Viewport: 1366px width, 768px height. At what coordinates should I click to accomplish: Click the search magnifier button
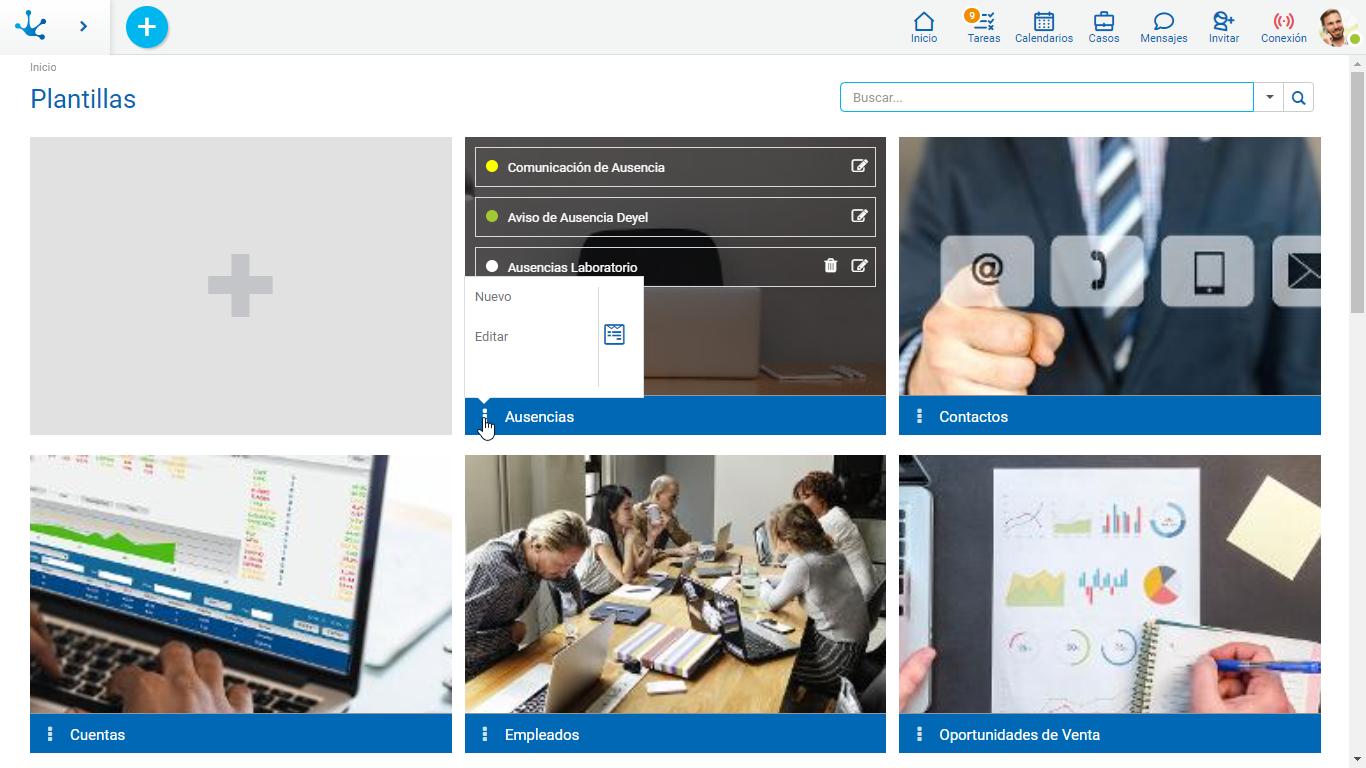pyautogui.click(x=1298, y=97)
